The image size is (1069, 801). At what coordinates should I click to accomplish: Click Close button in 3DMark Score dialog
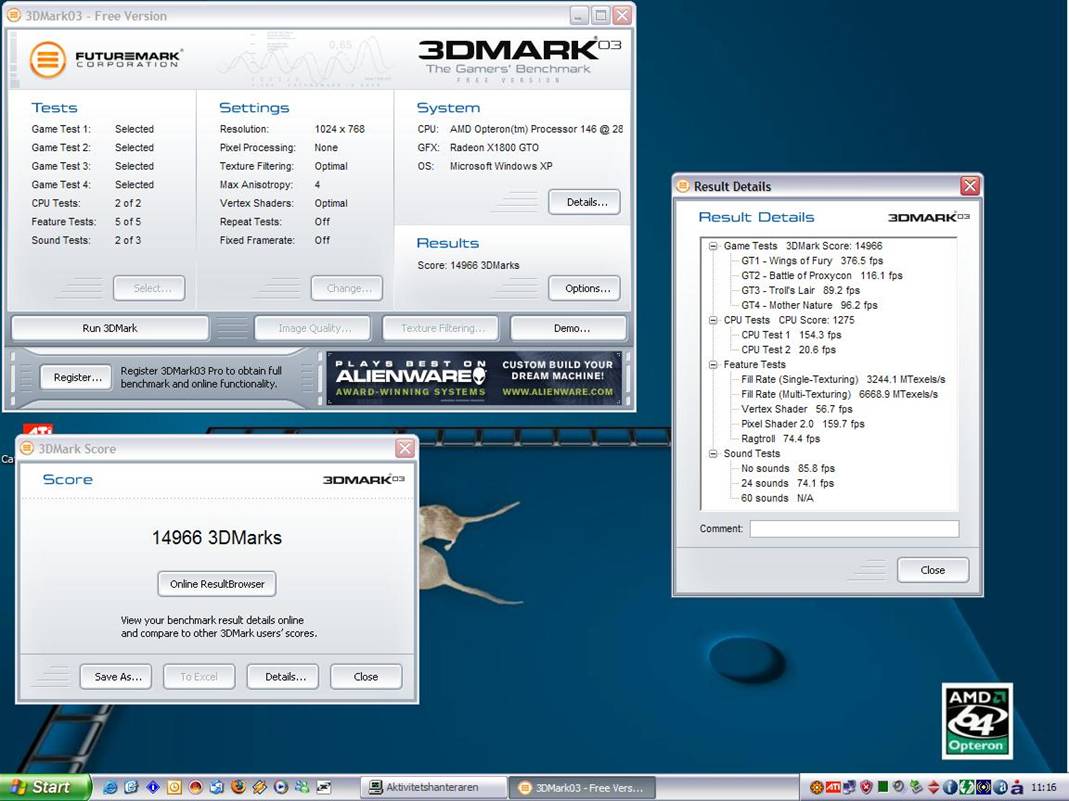click(x=366, y=676)
